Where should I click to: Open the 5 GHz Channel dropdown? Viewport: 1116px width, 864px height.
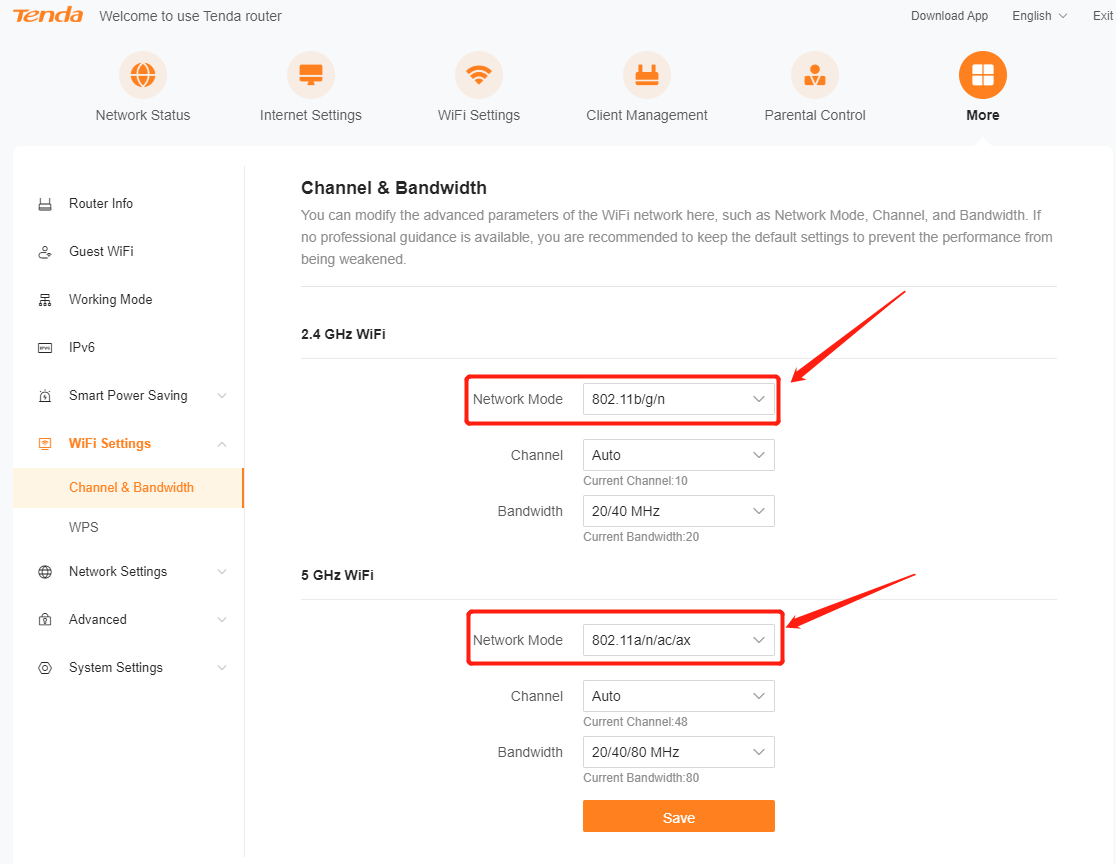point(678,696)
